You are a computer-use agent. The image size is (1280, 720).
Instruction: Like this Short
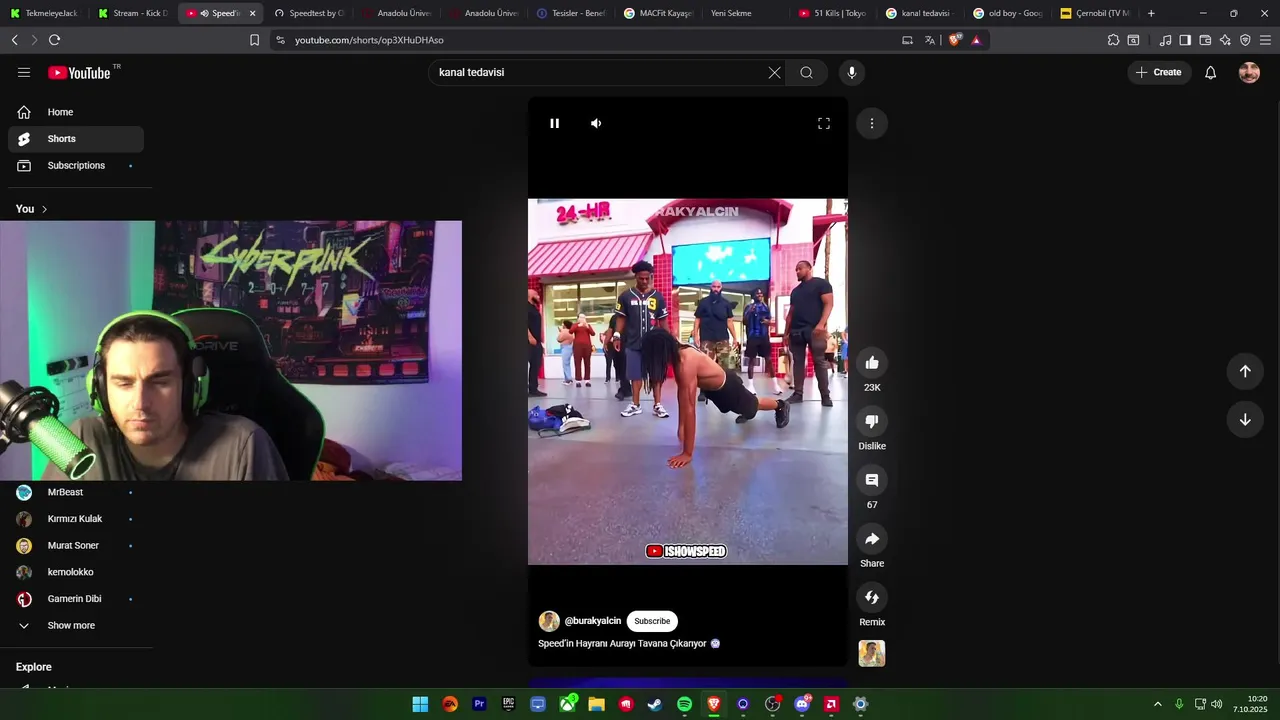(872, 363)
